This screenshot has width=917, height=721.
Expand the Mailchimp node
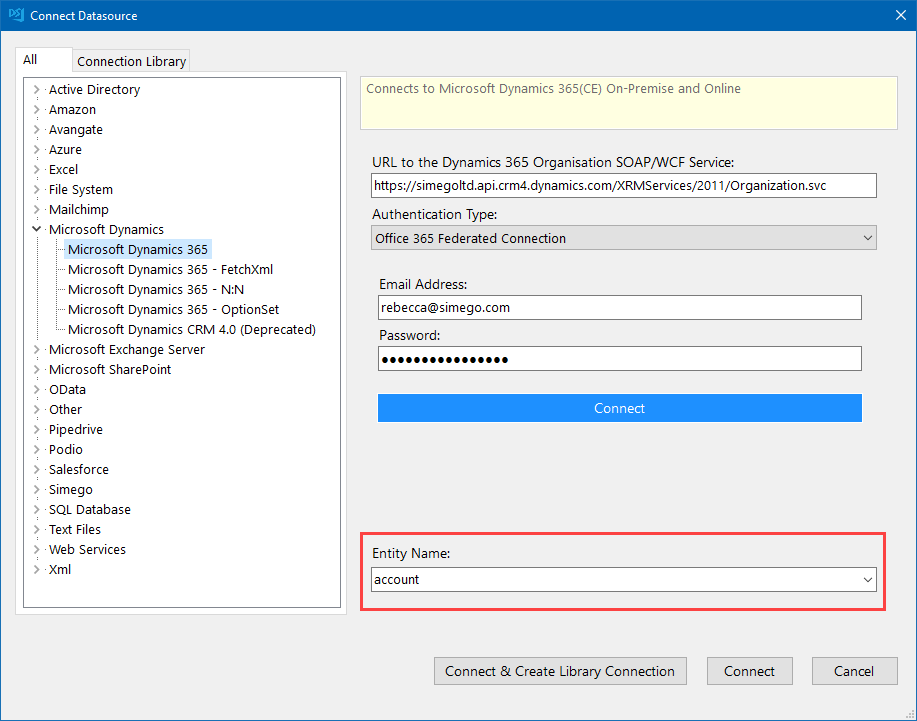(x=36, y=209)
